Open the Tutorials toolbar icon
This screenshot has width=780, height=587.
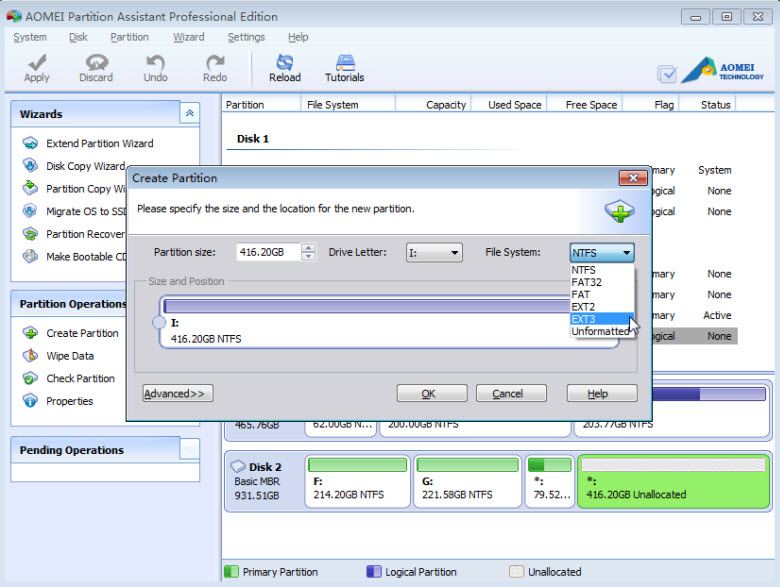(345, 63)
